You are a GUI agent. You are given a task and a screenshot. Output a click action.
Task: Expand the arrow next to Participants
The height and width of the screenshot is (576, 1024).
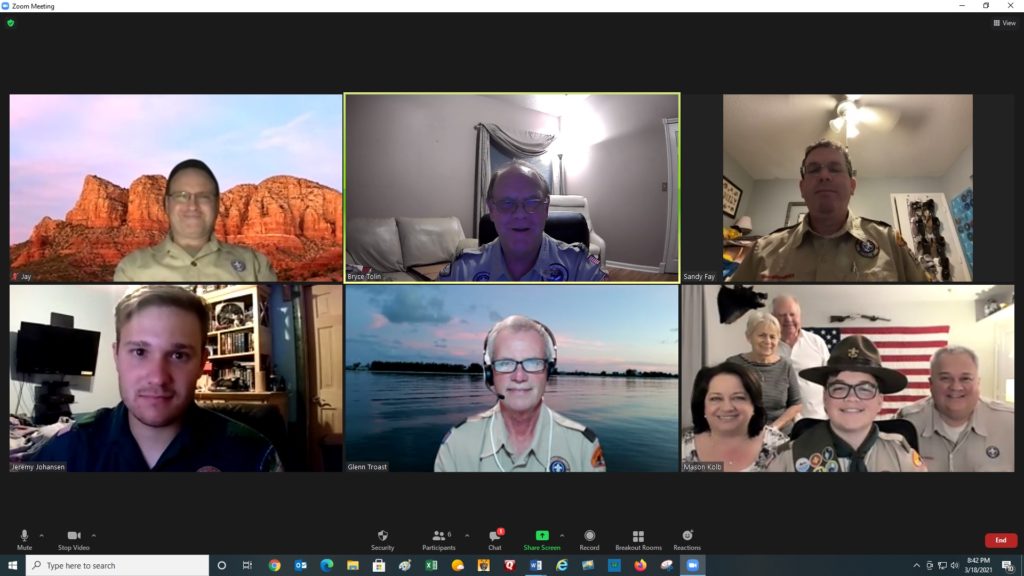[466, 535]
